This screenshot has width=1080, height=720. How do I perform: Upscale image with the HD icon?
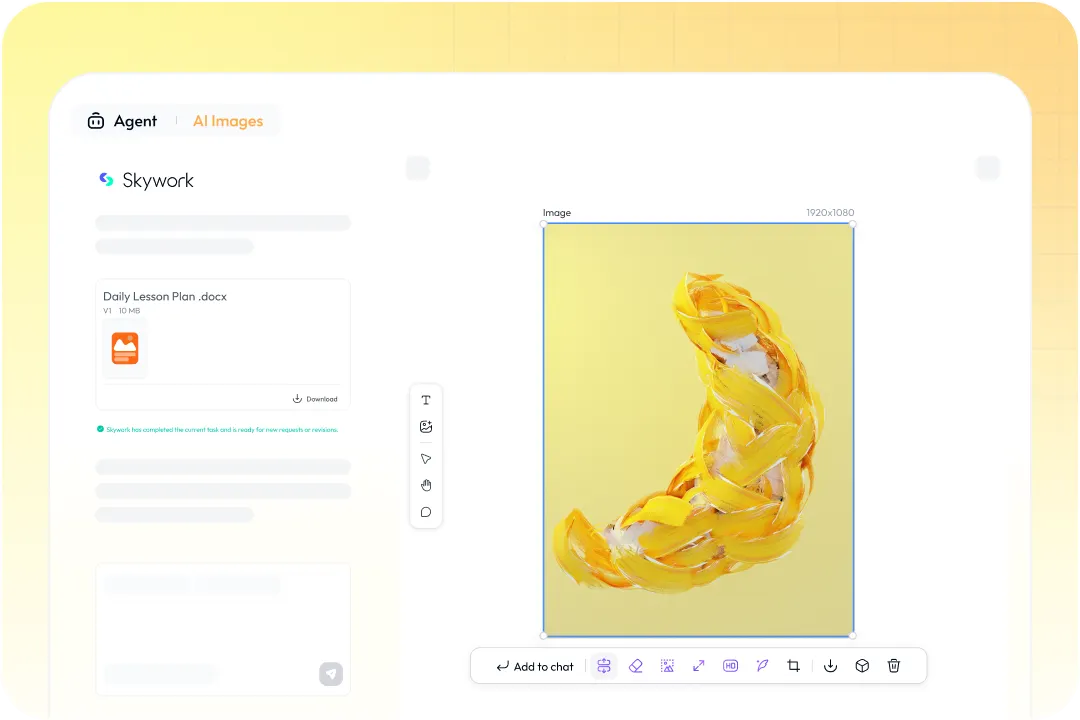click(731, 666)
